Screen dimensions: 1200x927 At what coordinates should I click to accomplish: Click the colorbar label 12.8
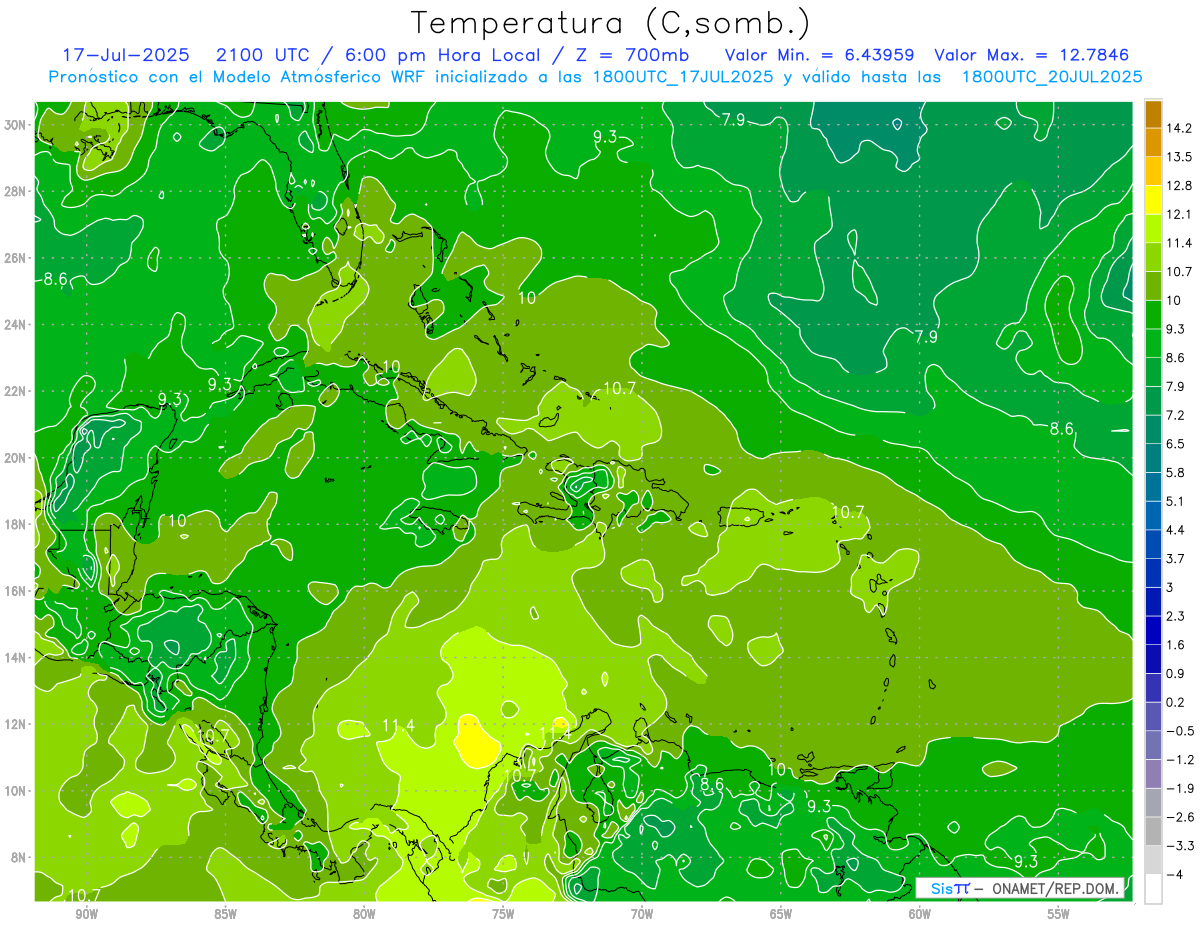1180,186
